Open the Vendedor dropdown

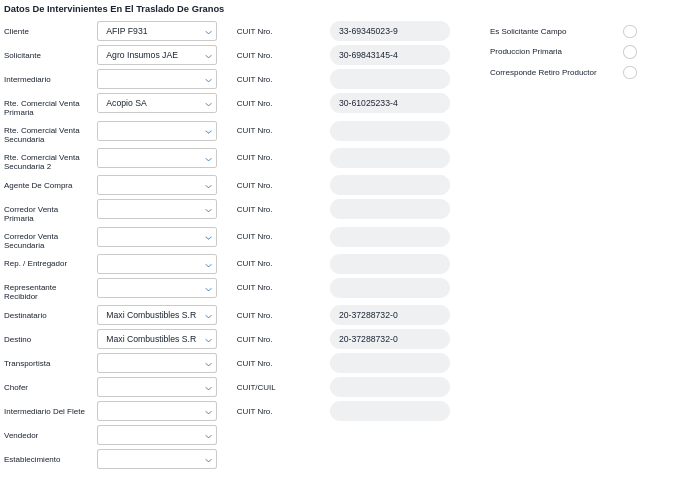(x=157, y=435)
